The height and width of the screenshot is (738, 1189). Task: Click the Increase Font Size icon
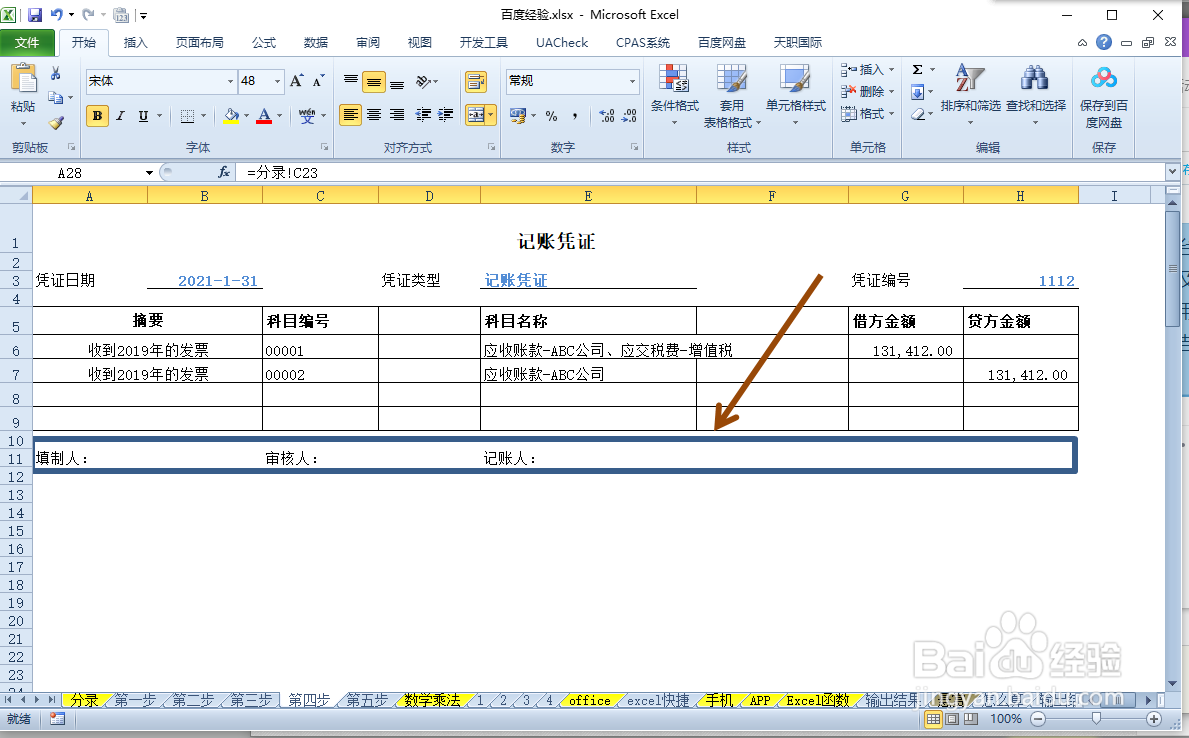(x=296, y=80)
